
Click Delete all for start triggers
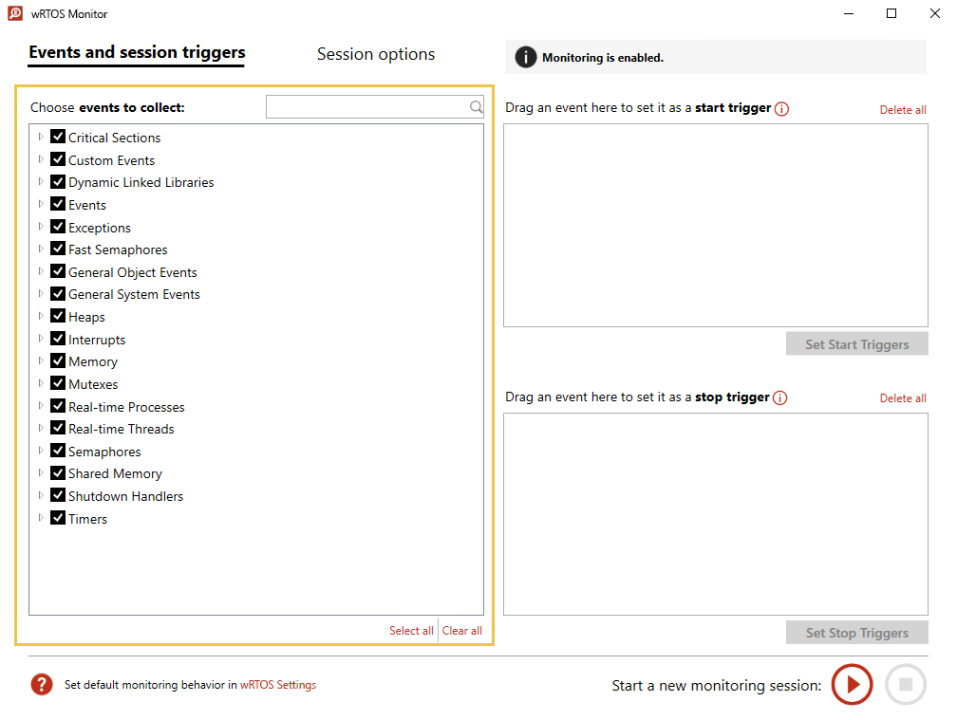coord(902,110)
